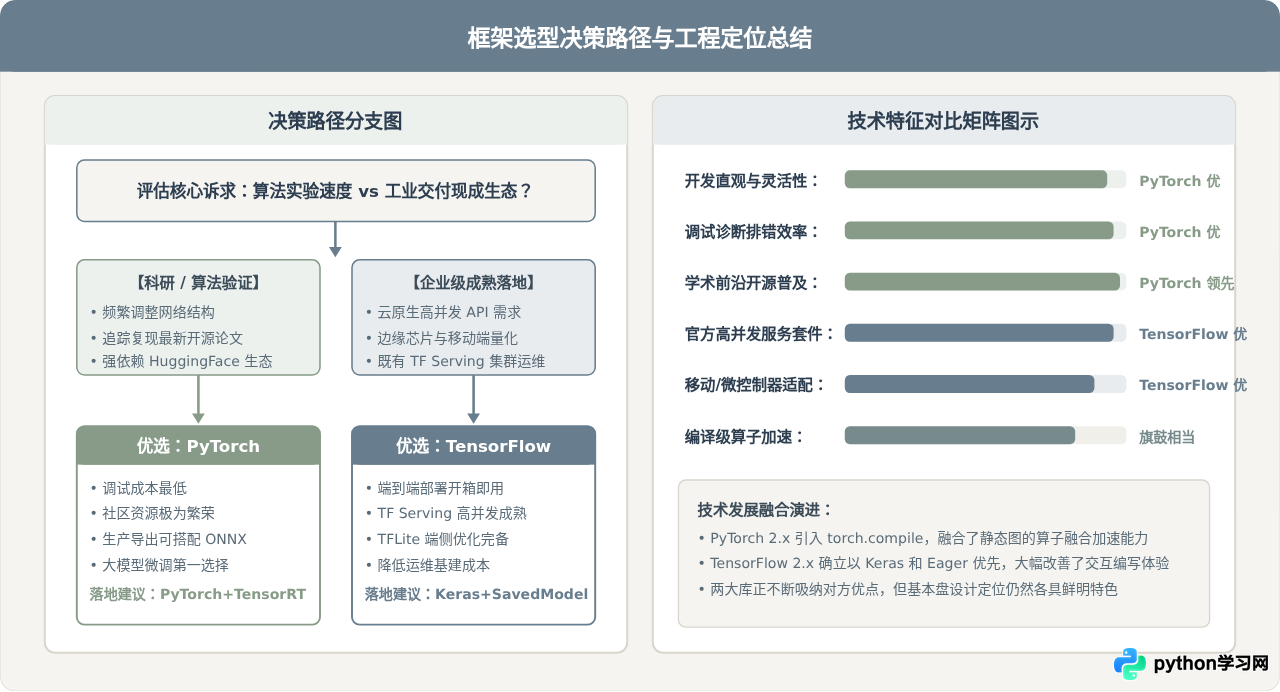Click the 技术特征对比矩阵图示 panel header
Image resolution: width=1280 pixels, height=692 pixels.
(944, 121)
